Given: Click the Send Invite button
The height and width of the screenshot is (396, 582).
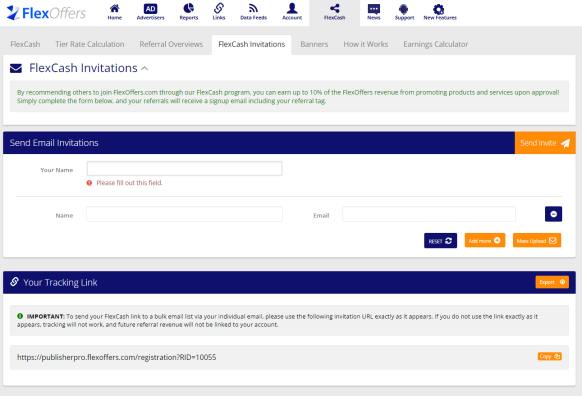Looking at the screenshot, I should 545,143.
